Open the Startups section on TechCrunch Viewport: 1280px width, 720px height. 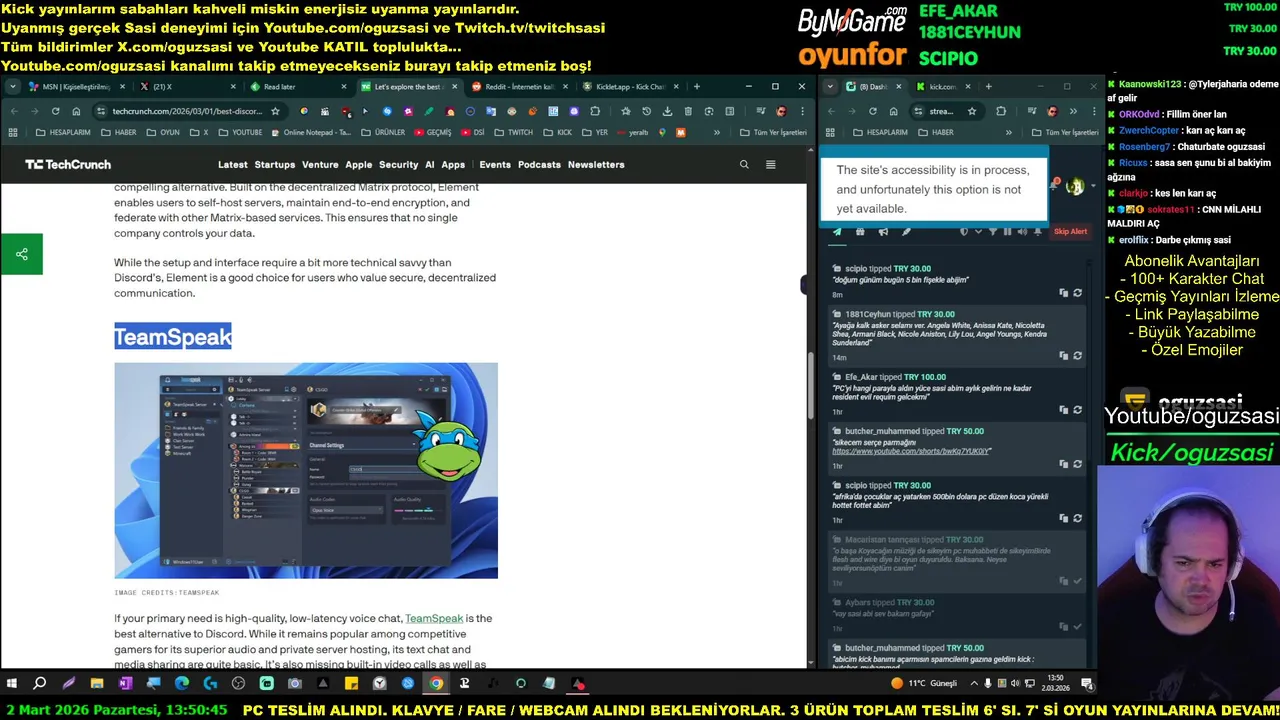pos(275,164)
